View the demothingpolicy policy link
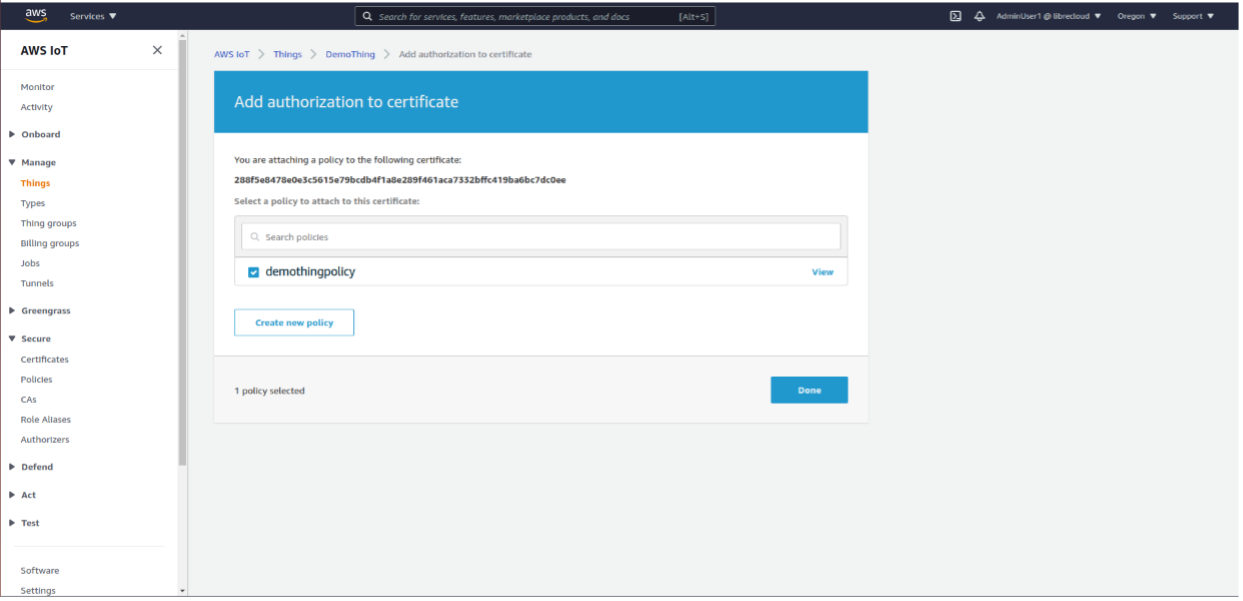The height and width of the screenshot is (601, 1243). point(822,272)
